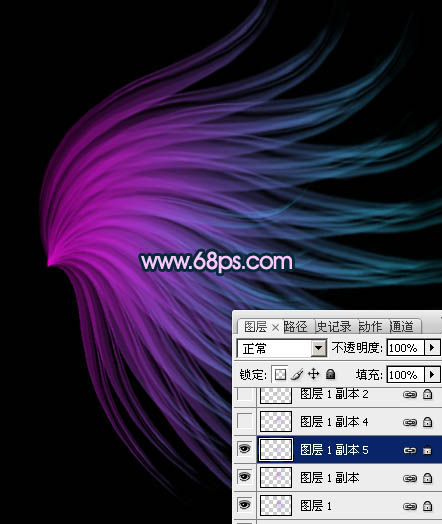Image resolution: width=442 pixels, height=524 pixels.
Task: Click link icon on 图层 1 副本 4
Action: click(x=410, y=422)
